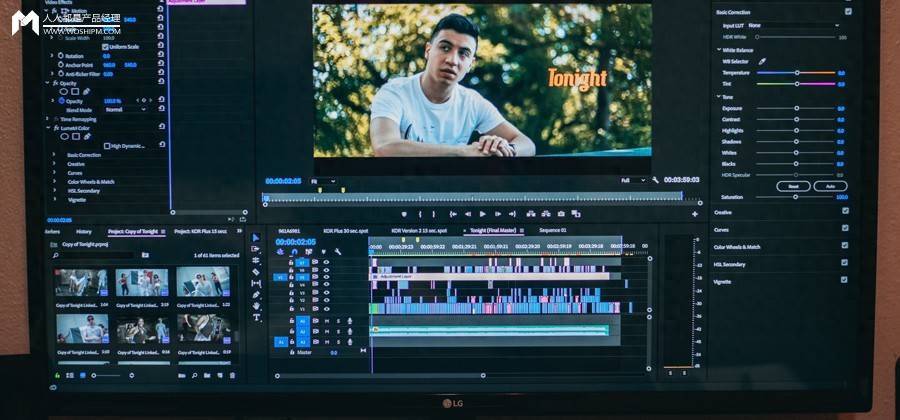
Task: Click the WB Selector eyedropper
Action: [762, 61]
